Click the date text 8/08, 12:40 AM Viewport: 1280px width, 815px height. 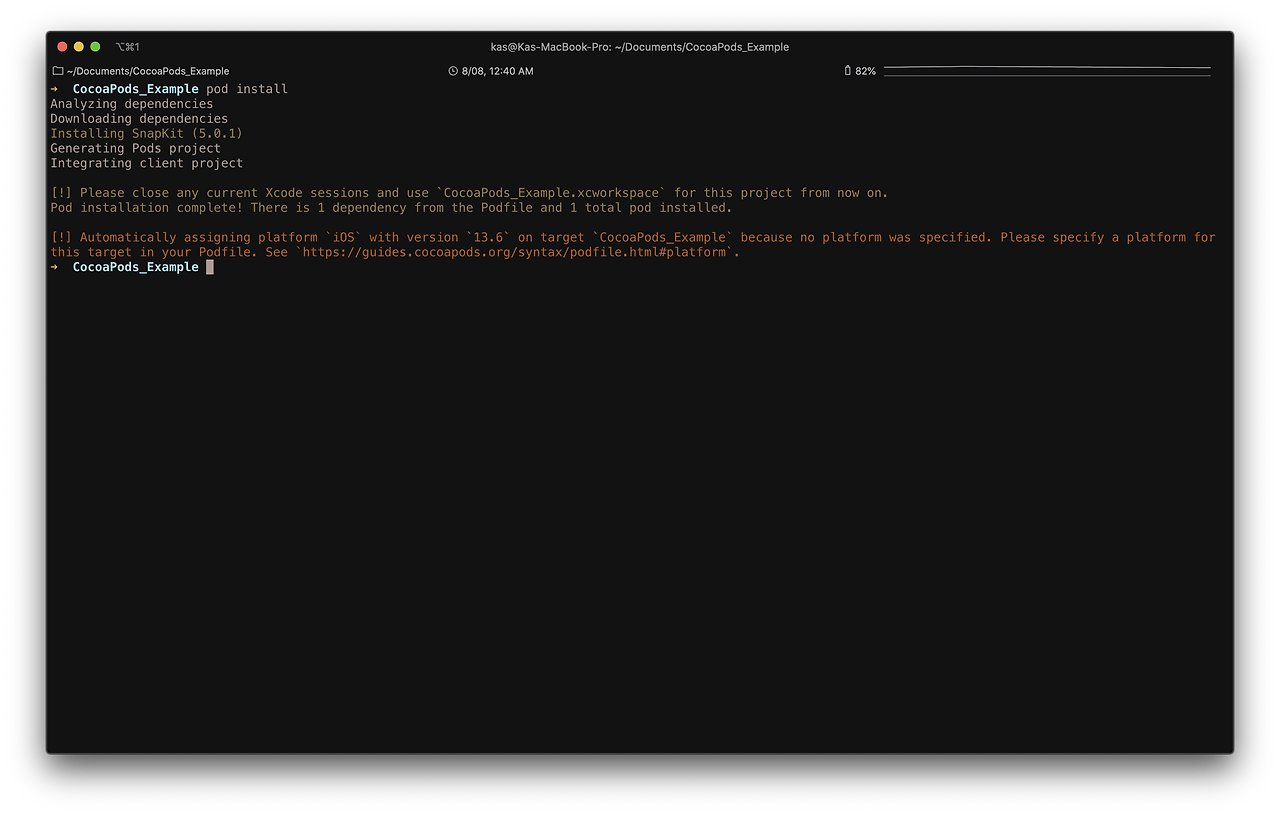[x=497, y=71]
